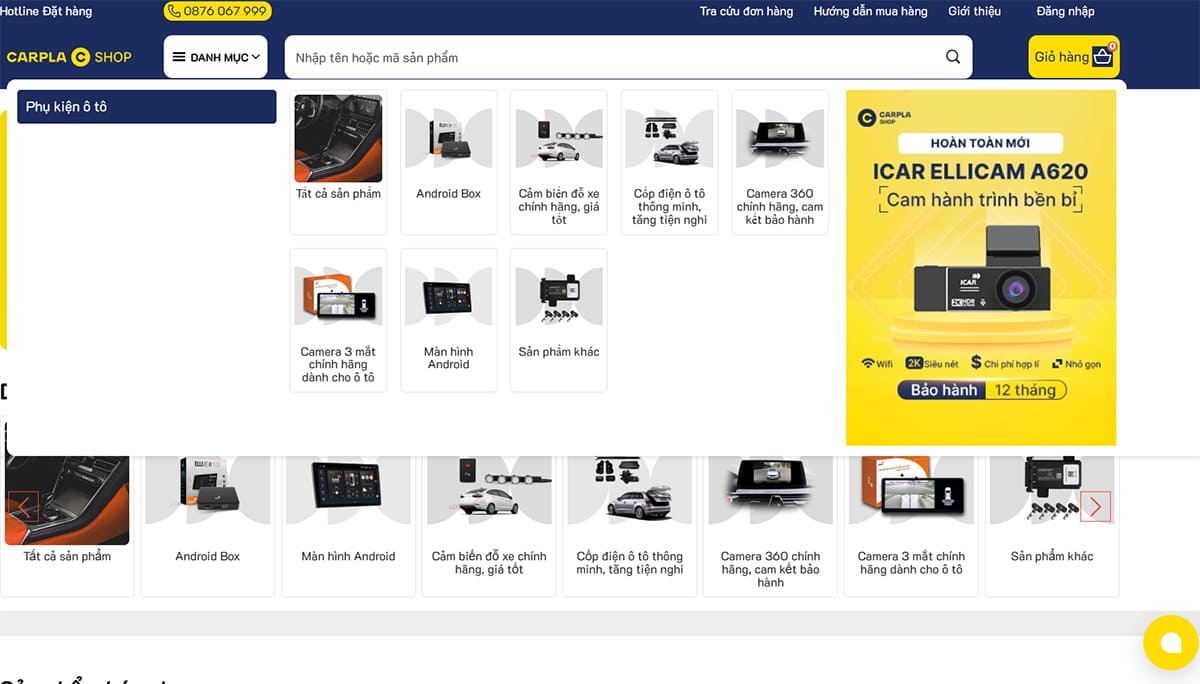Choose Camera 3 mắt in dropdown menu
The image size is (1200, 684).
click(338, 320)
